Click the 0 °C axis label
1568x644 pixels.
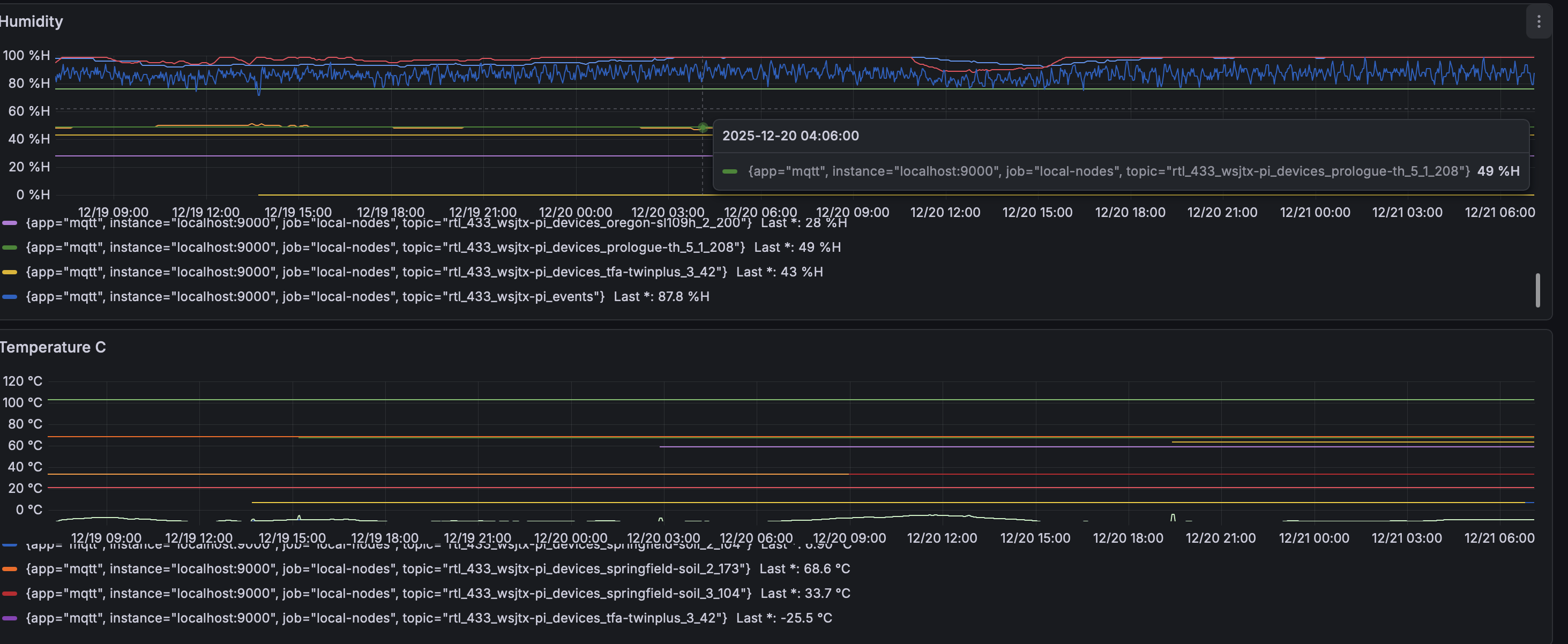tap(28, 510)
